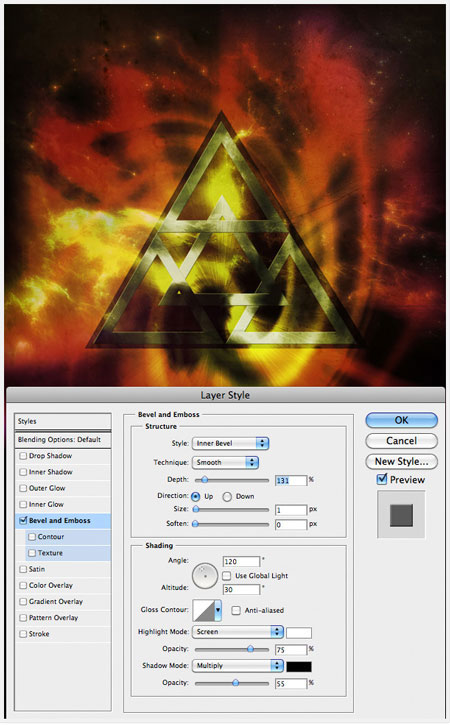The image size is (450, 725).
Task: Click the Shadow Opacity slider handle
Action: point(235,683)
